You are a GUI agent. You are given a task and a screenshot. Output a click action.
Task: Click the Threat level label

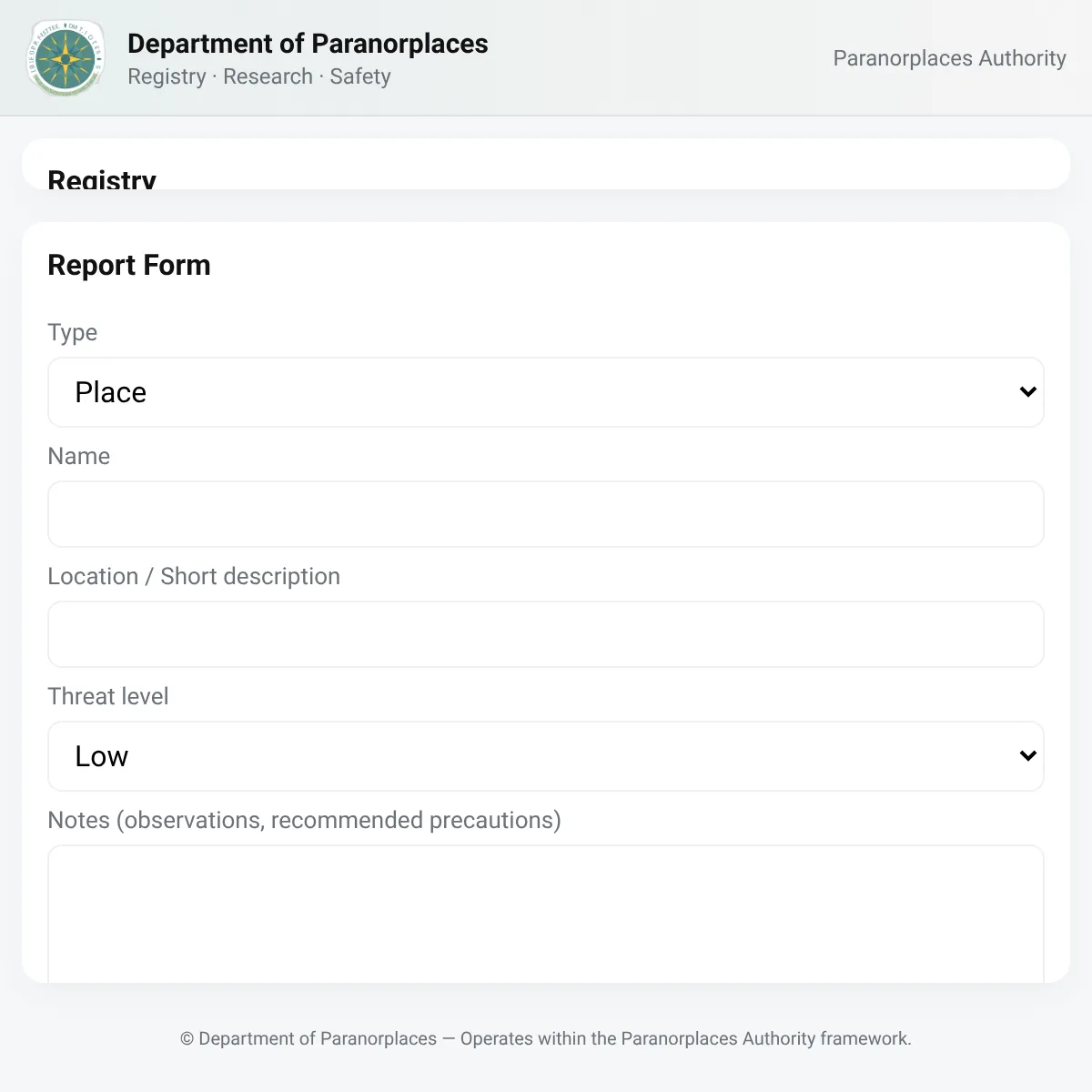[x=107, y=696]
